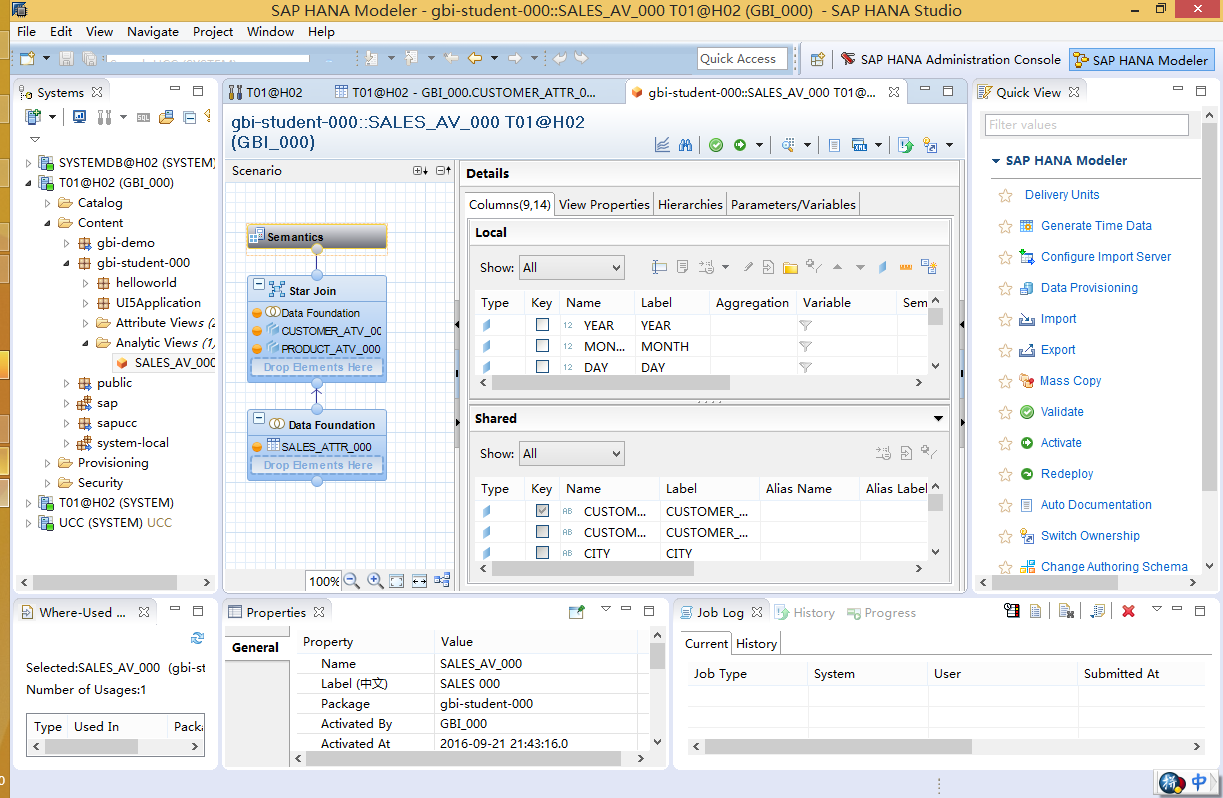Click the Data Provisioning link

(x=1089, y=288)
